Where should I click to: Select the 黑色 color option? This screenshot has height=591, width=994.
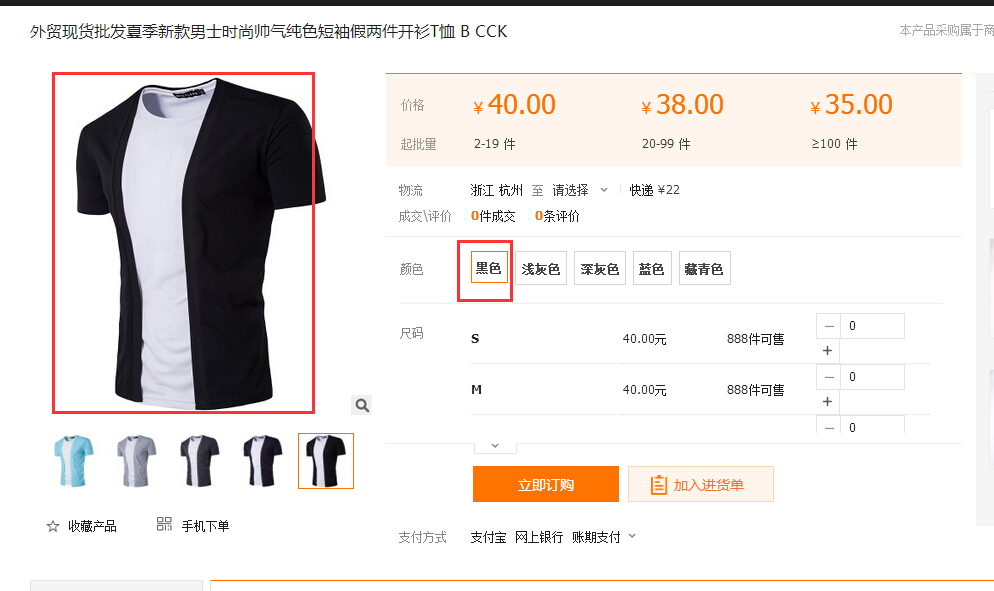tap(489, 268)
